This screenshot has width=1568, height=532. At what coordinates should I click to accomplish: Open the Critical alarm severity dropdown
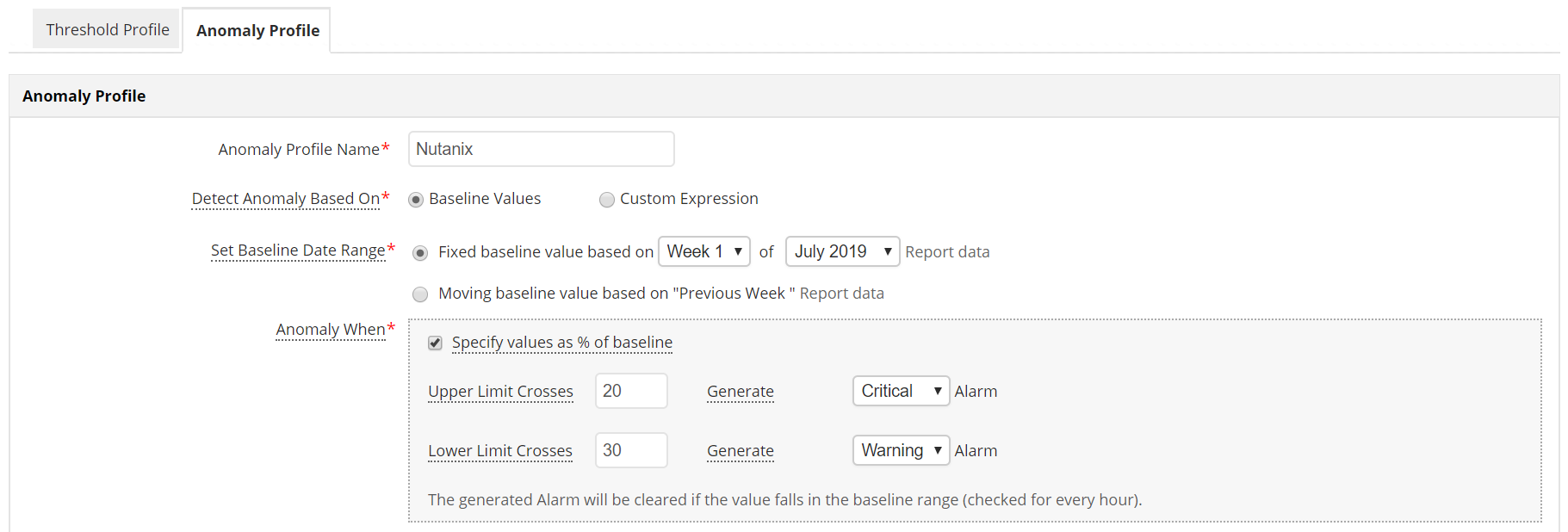click(x=900, y=391)
